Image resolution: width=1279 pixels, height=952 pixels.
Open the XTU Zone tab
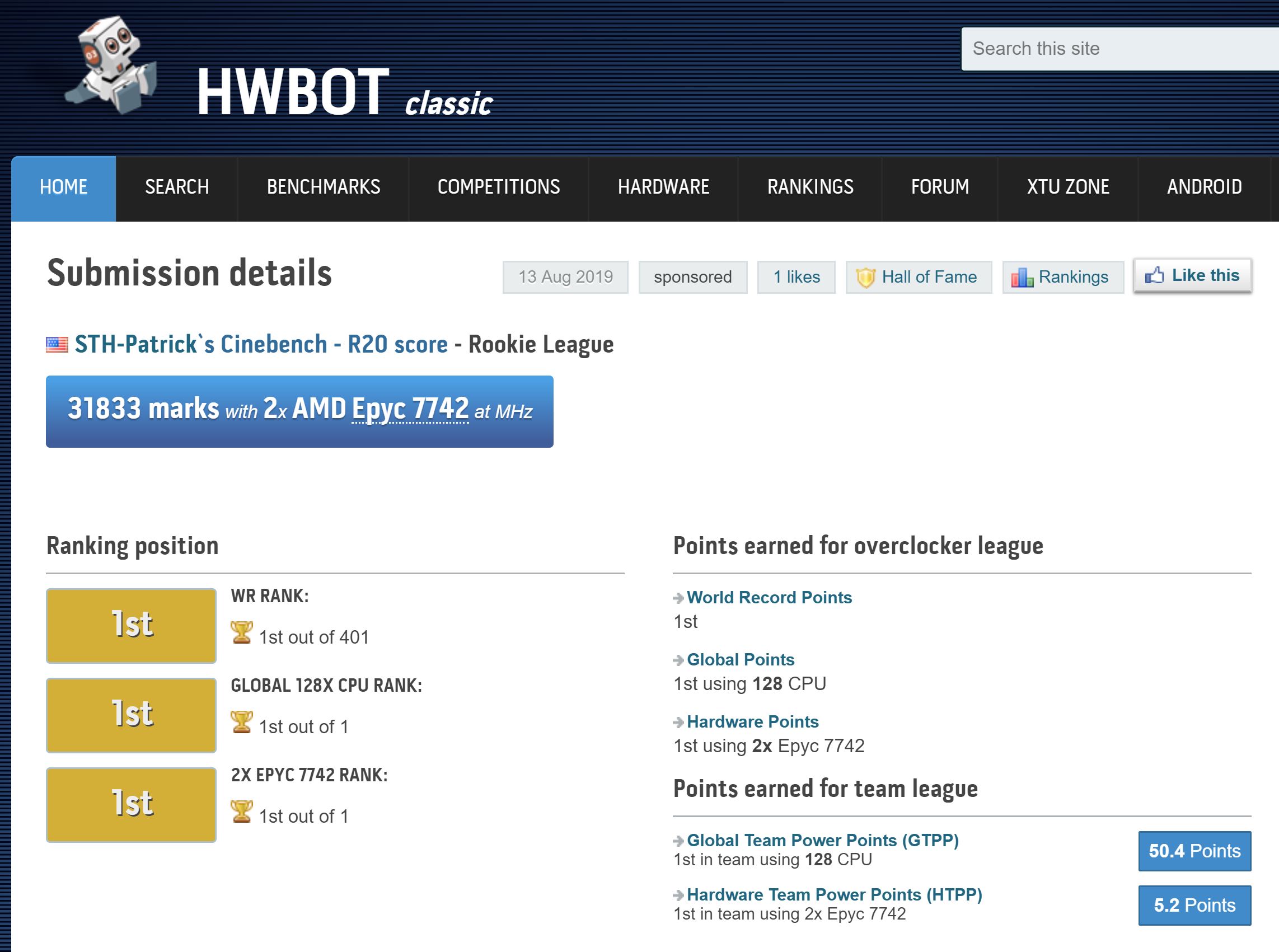point(1067,187)
